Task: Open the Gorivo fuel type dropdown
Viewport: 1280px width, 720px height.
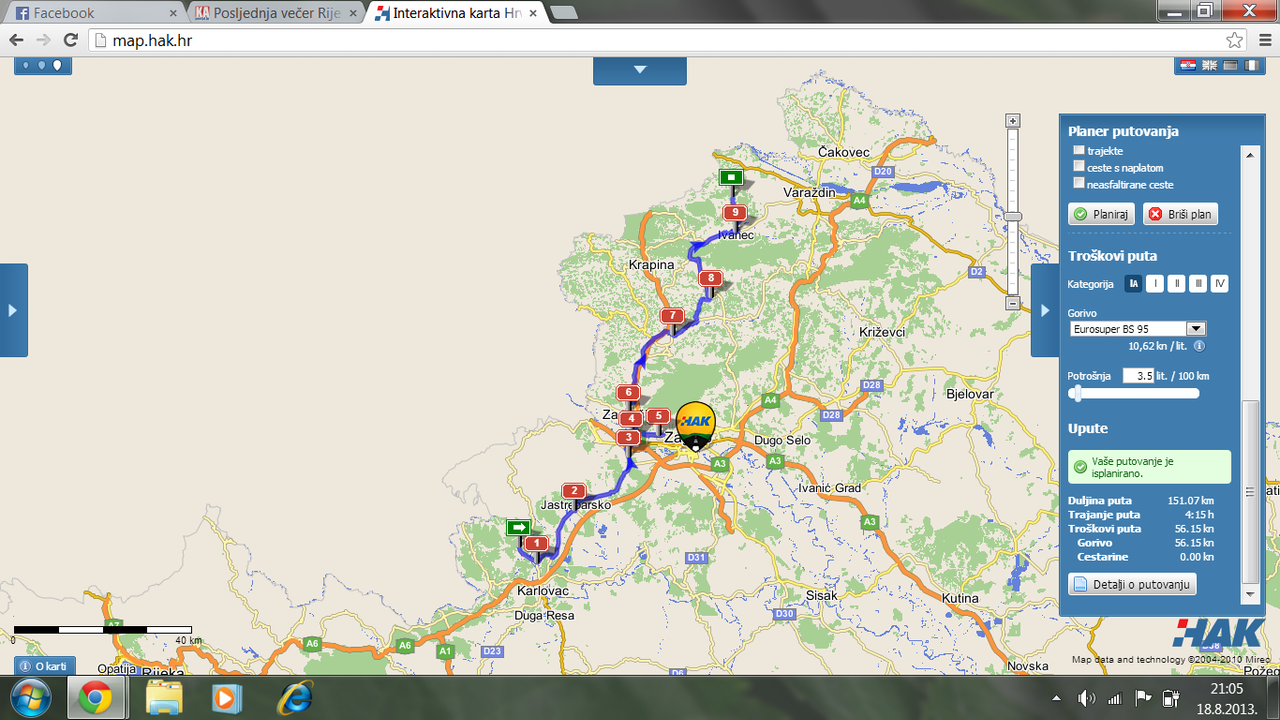Action: click(1137, 328)
